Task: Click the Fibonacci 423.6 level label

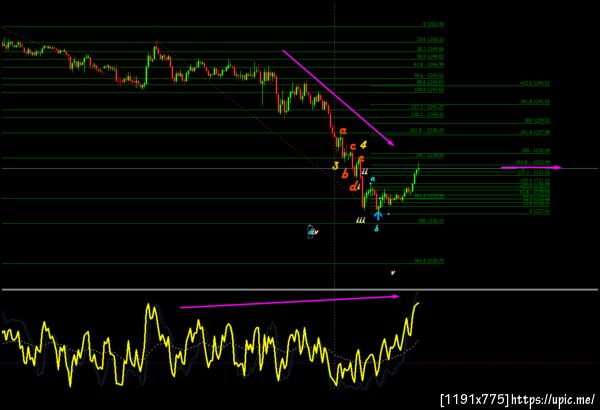Action: (535, 83)
